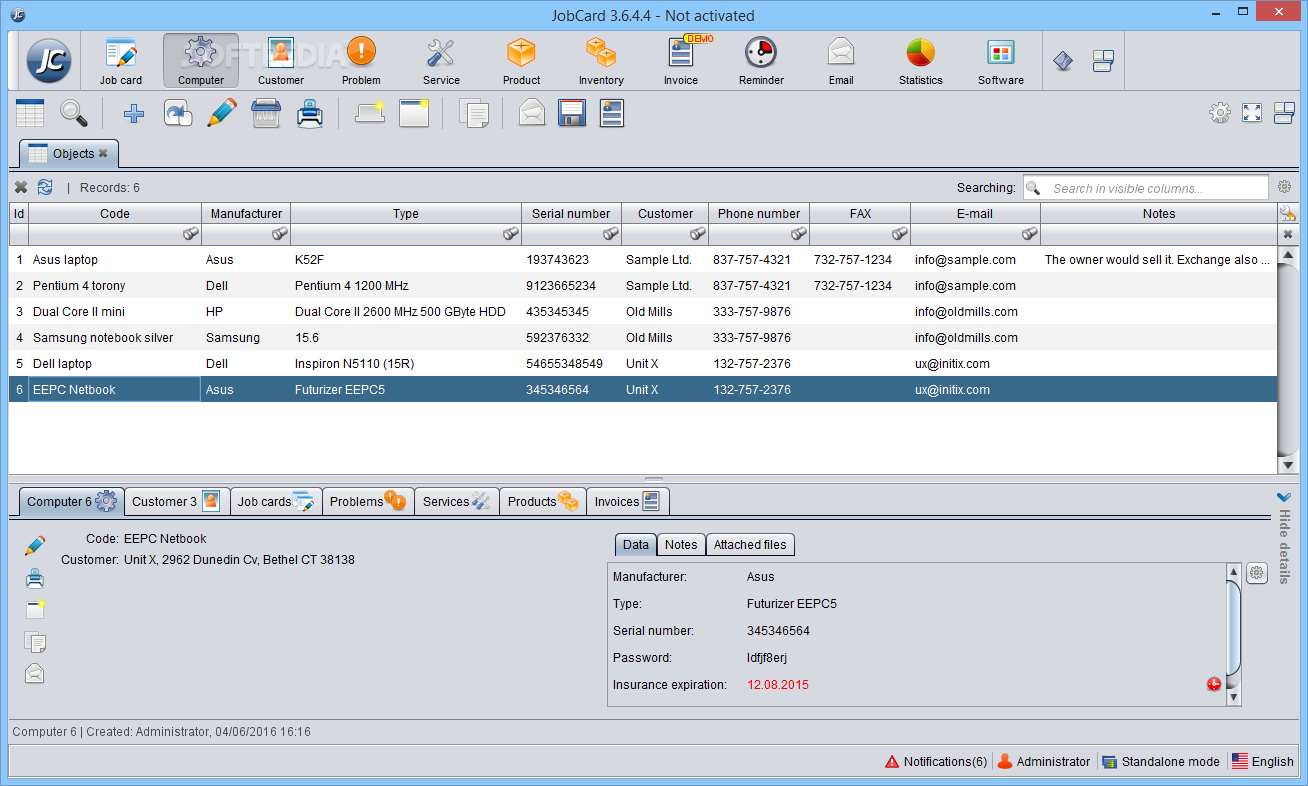Open the Problem module
The image size is (1308, 786).
click(x=361, y=61)
